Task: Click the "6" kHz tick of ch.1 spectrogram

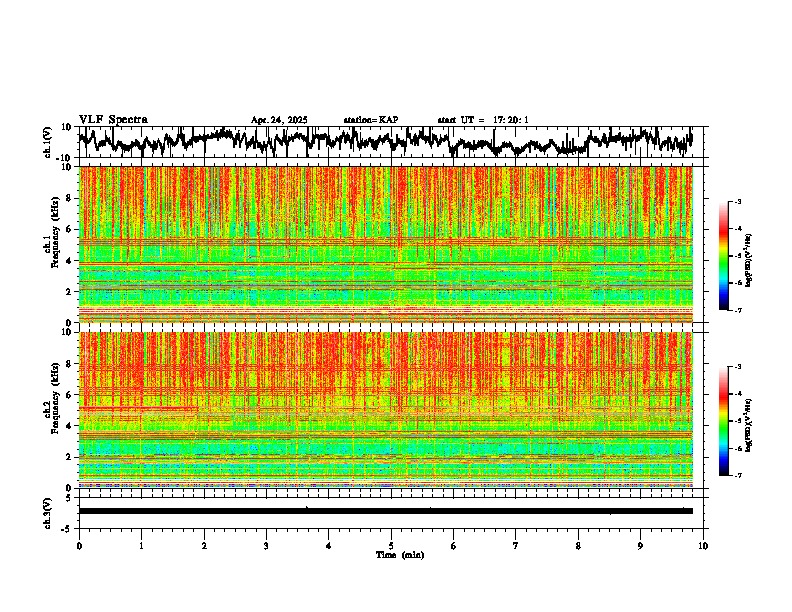Action: (x=69, y=230)
